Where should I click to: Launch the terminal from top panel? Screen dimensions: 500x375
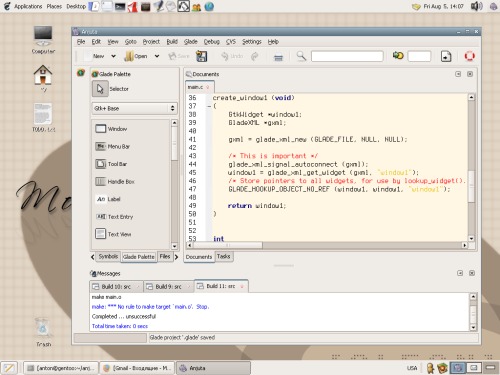(x=120, y=6)
